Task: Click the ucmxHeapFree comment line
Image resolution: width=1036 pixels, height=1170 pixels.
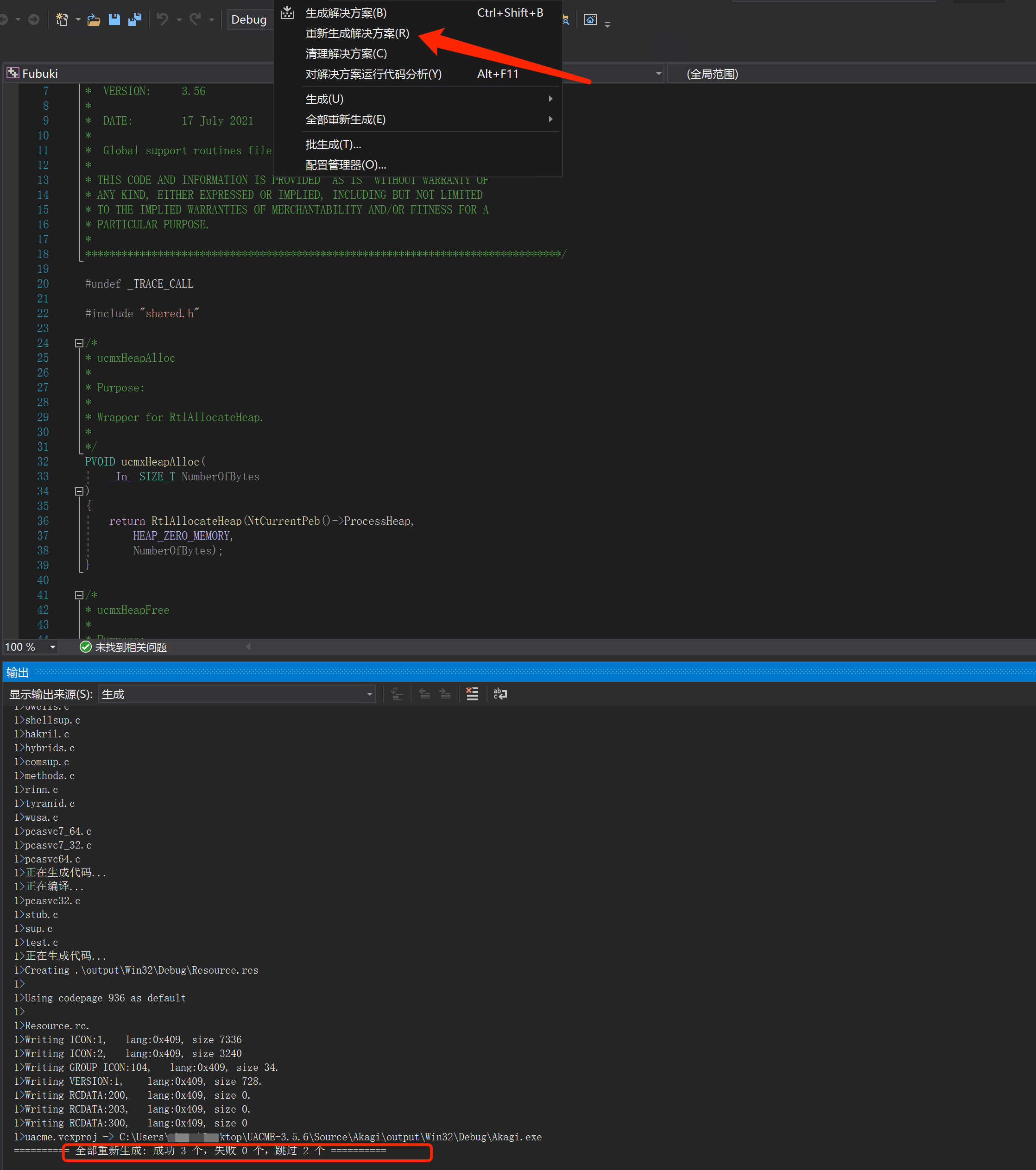Action: pos(127,610)
